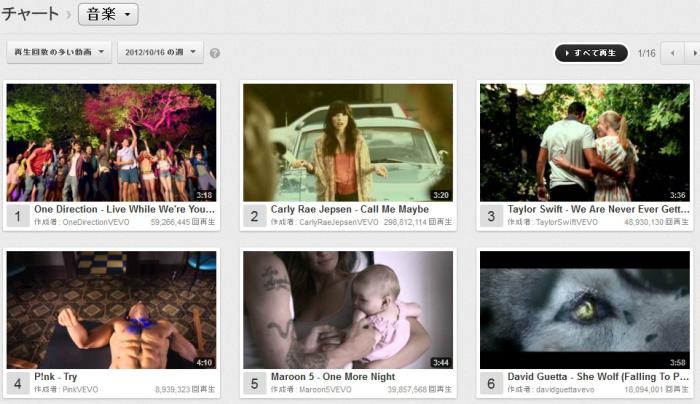Click the 3:58 duration label
This screenshot has height=404, width=700.
tap(677, 362)
